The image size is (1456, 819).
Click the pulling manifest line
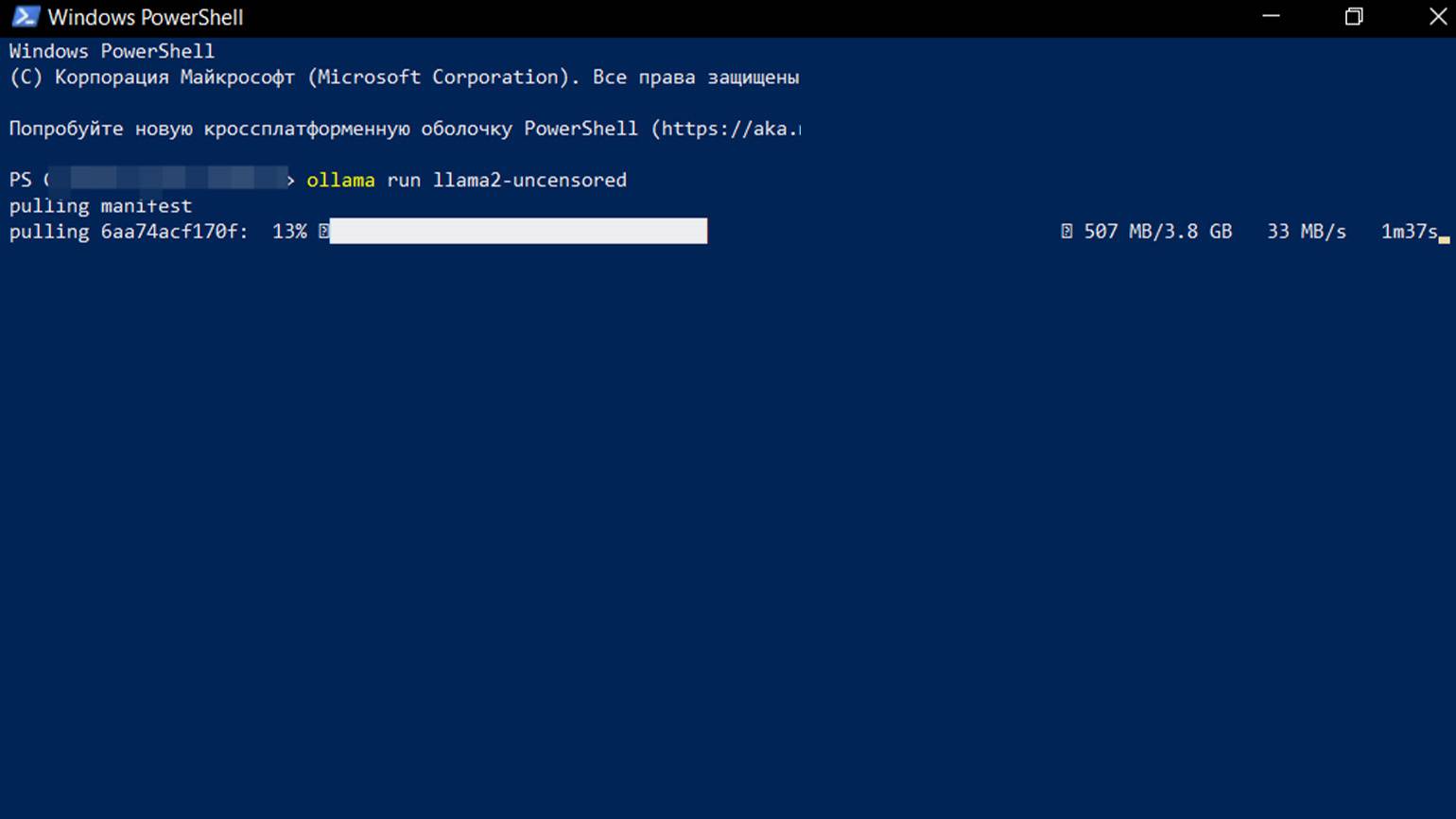coord(100,206)
